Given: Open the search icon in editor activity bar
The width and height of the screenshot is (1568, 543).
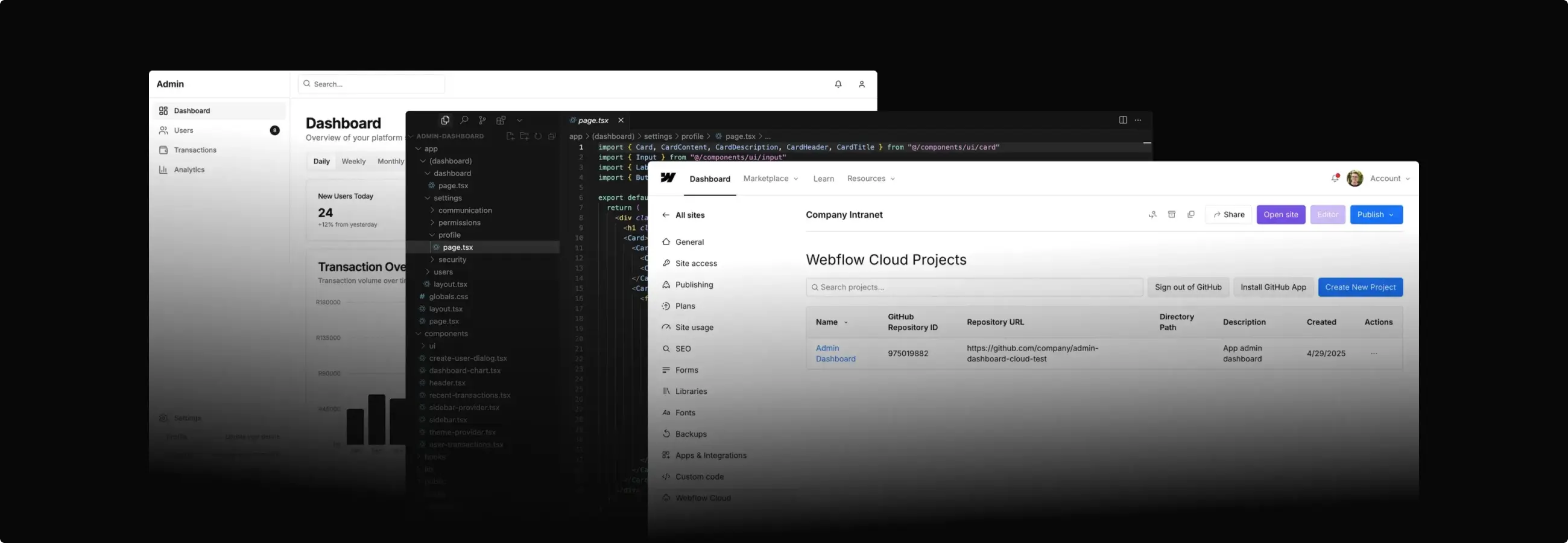Looking at the screenshot, I should 464,120.
